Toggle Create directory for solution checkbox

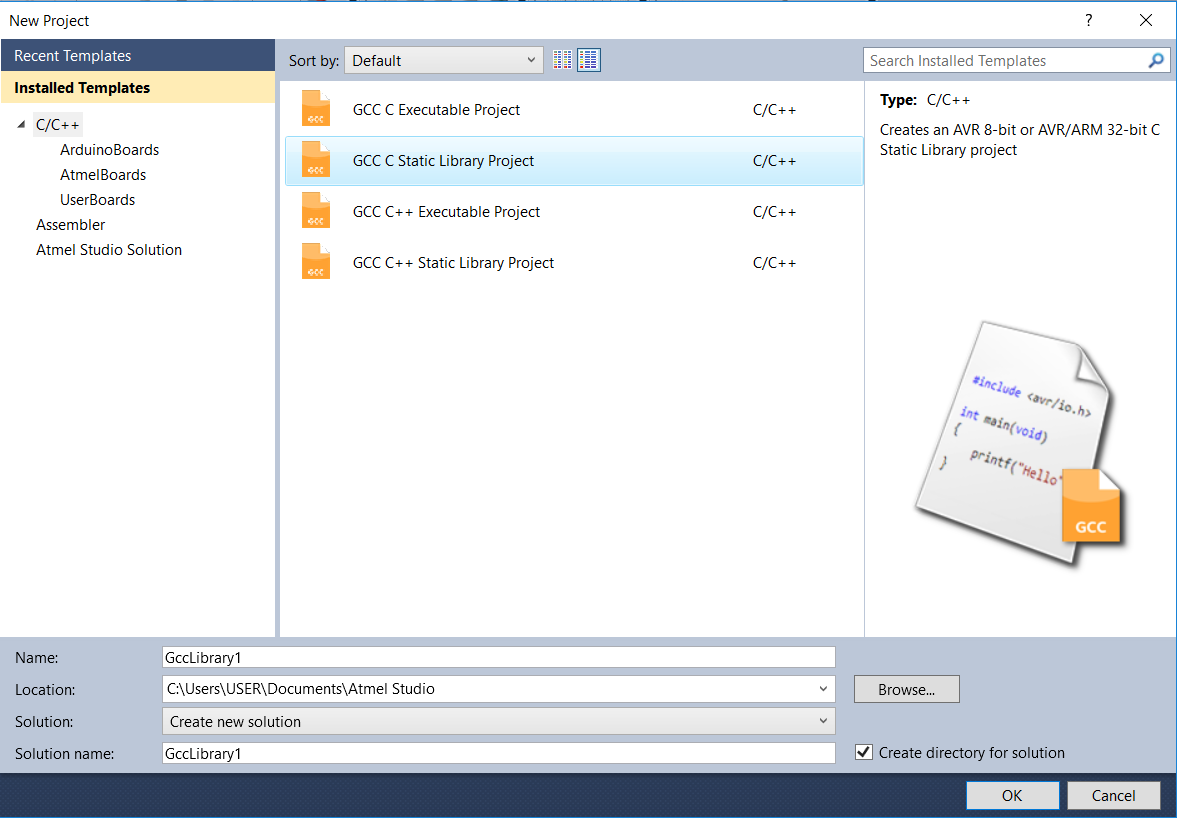click(x=864, y=752)
